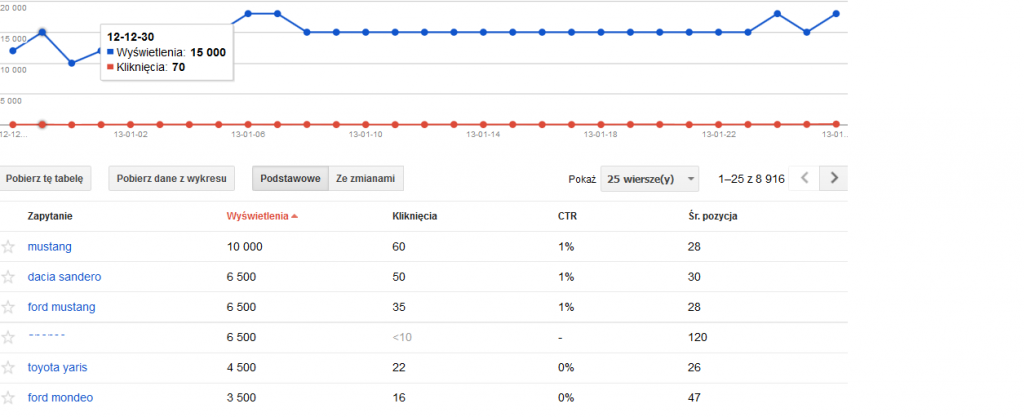This screenshot has width=1024, height=417.
Task: Switch to Podstawowe view
Action: [290, 180]
